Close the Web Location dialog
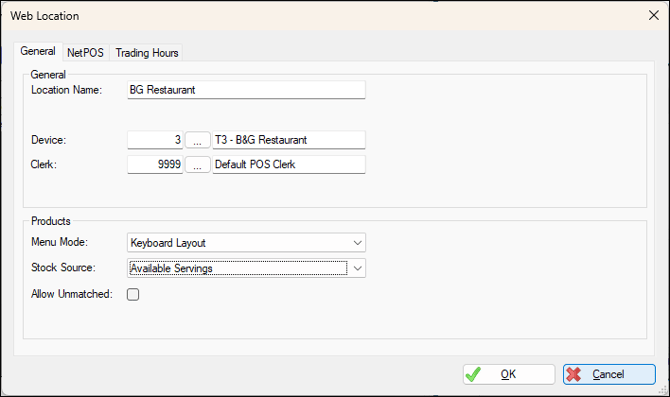This screenshot has width=670, height=397. [x=653, y=15]
